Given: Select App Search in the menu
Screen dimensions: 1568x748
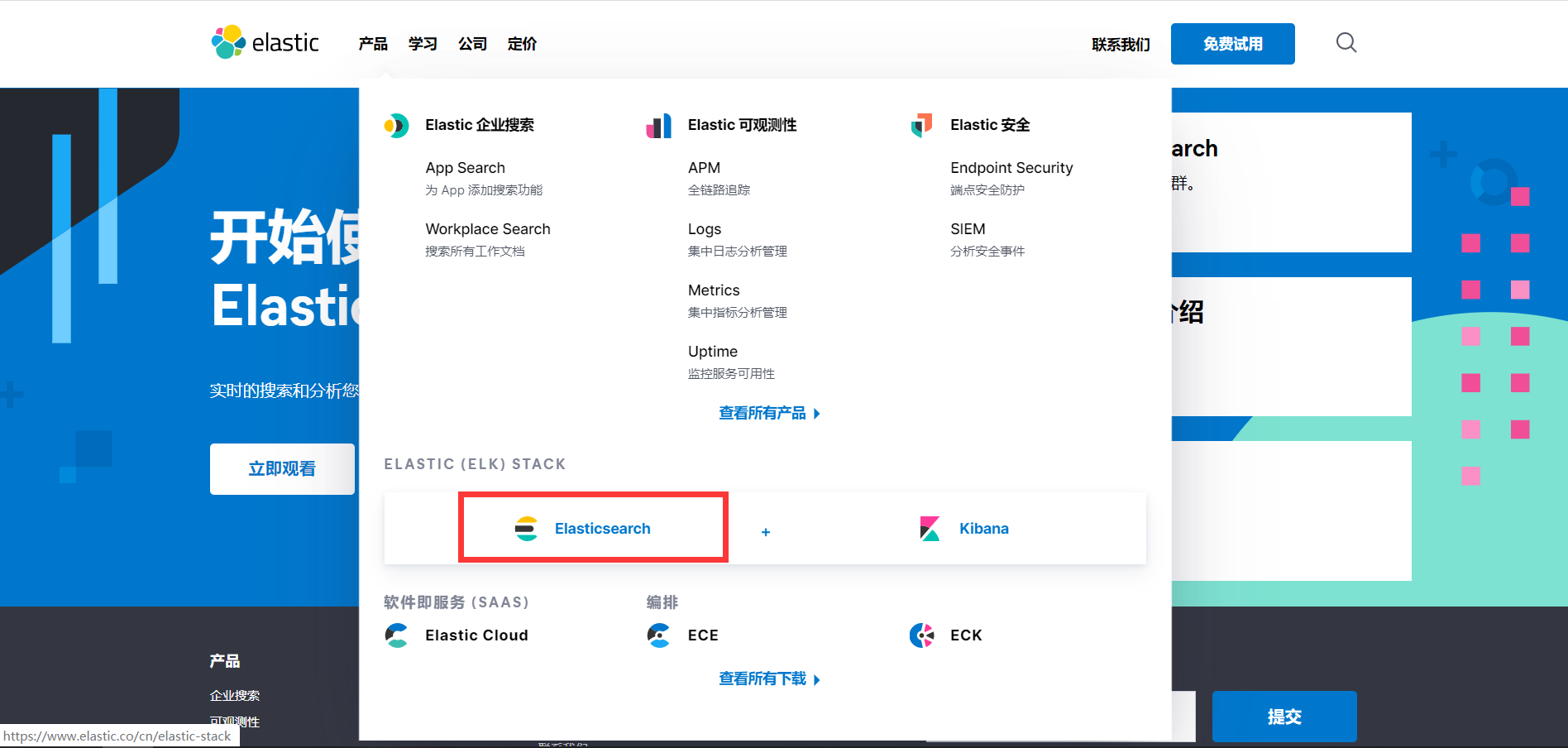Looking at the screenshot, I should (465, 168).
